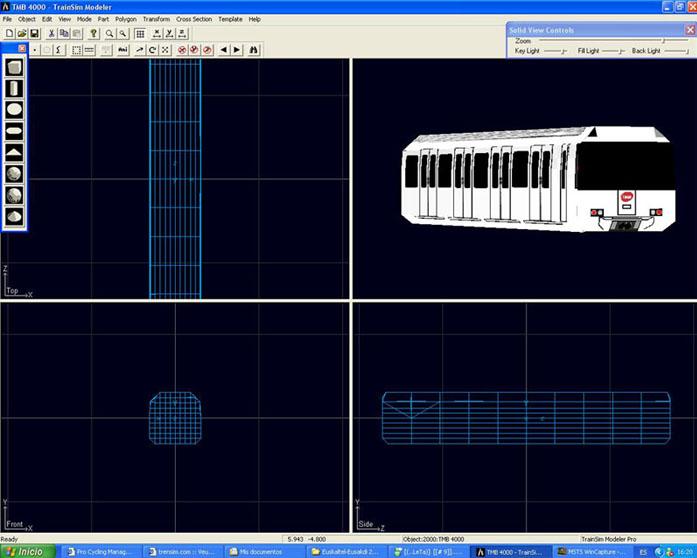Adjust the Zoom slider in Solid View Controls
The image size is (697, 558).
tap(661, 41)
